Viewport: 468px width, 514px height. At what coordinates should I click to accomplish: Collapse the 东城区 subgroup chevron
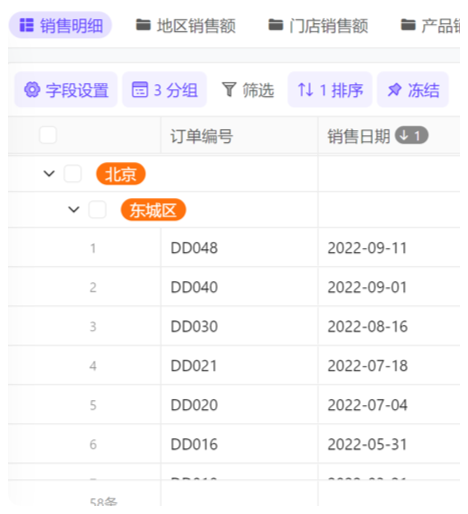pos(74,210)
